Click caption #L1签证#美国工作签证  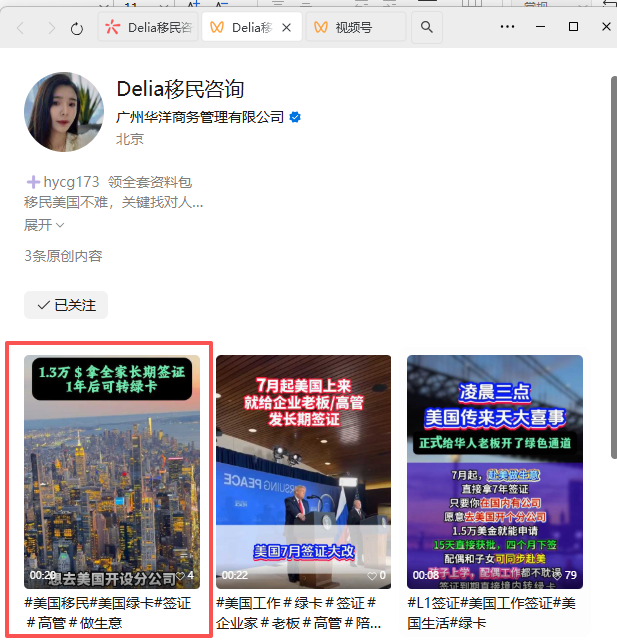pos(491,613)
